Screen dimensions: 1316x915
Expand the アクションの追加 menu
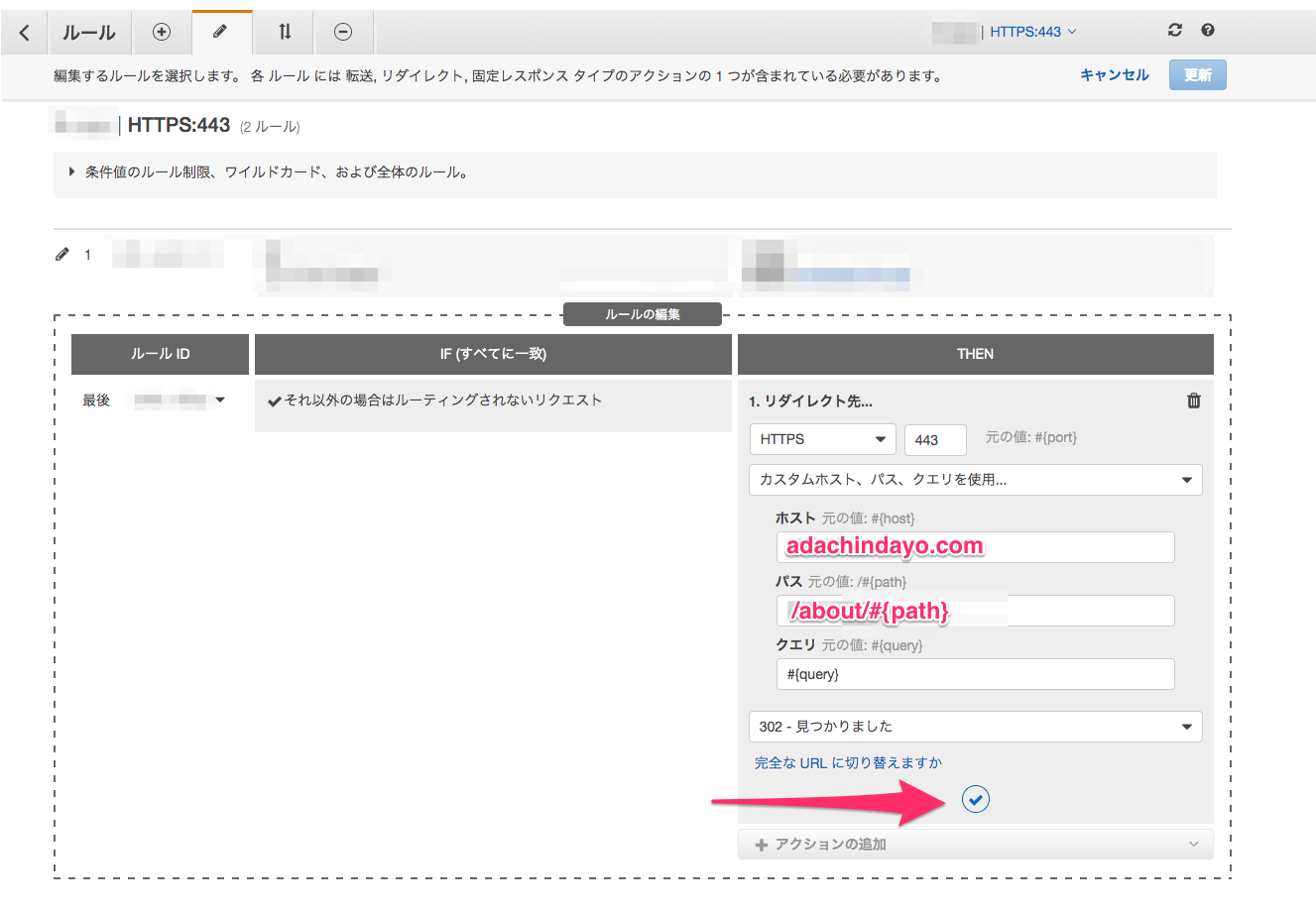tap(975, 845)
